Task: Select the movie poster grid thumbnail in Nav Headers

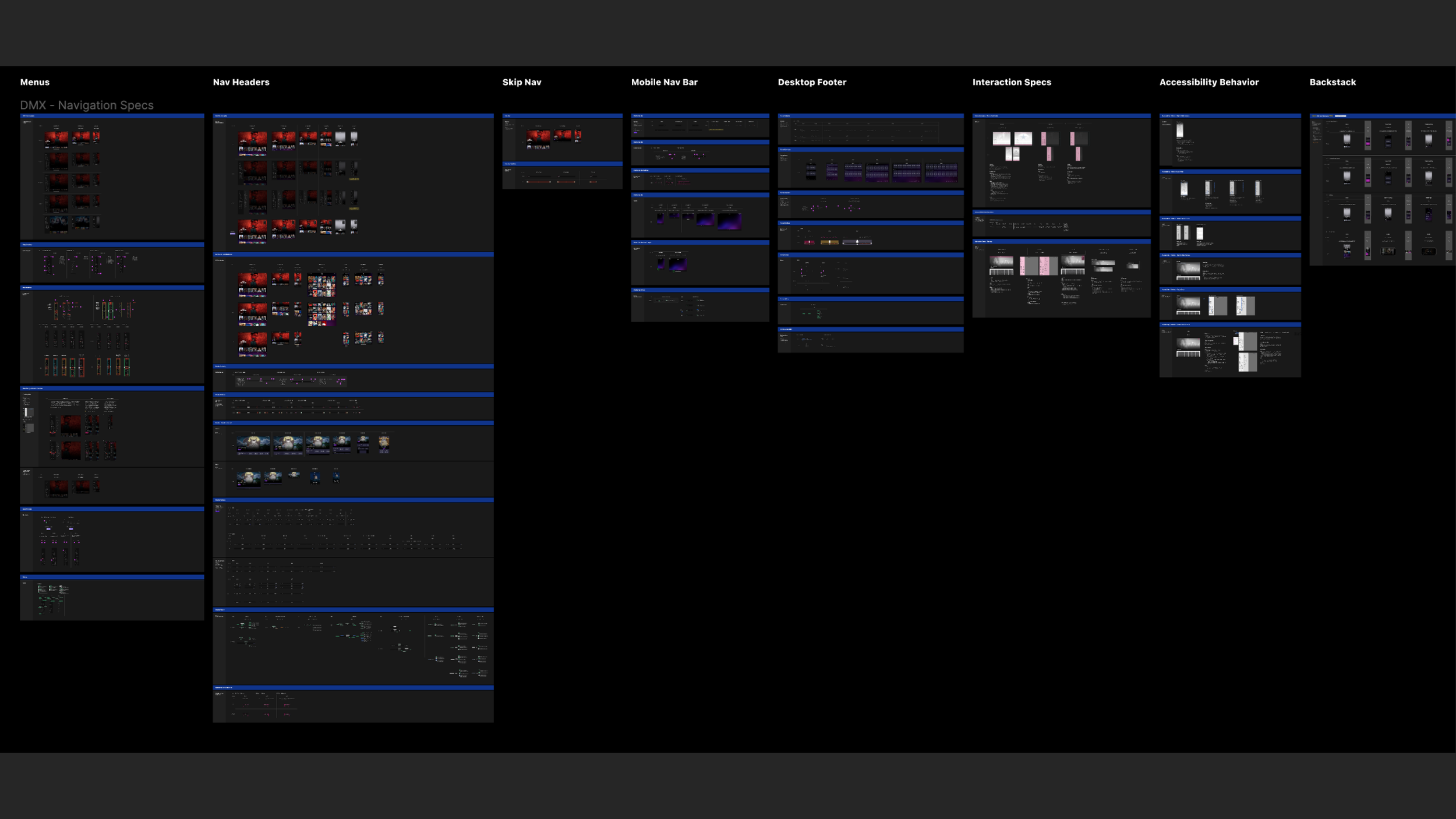Action: point(321,285)
